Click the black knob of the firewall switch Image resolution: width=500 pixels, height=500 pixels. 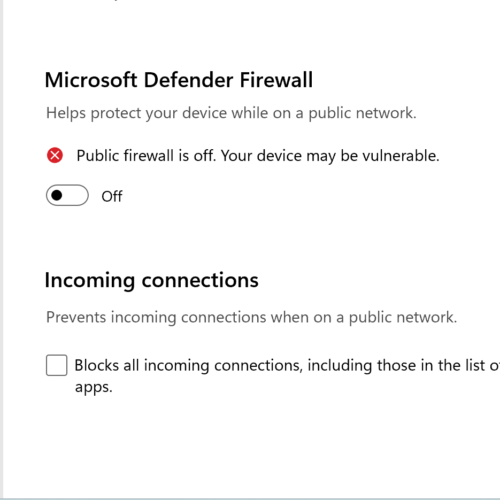57,195
